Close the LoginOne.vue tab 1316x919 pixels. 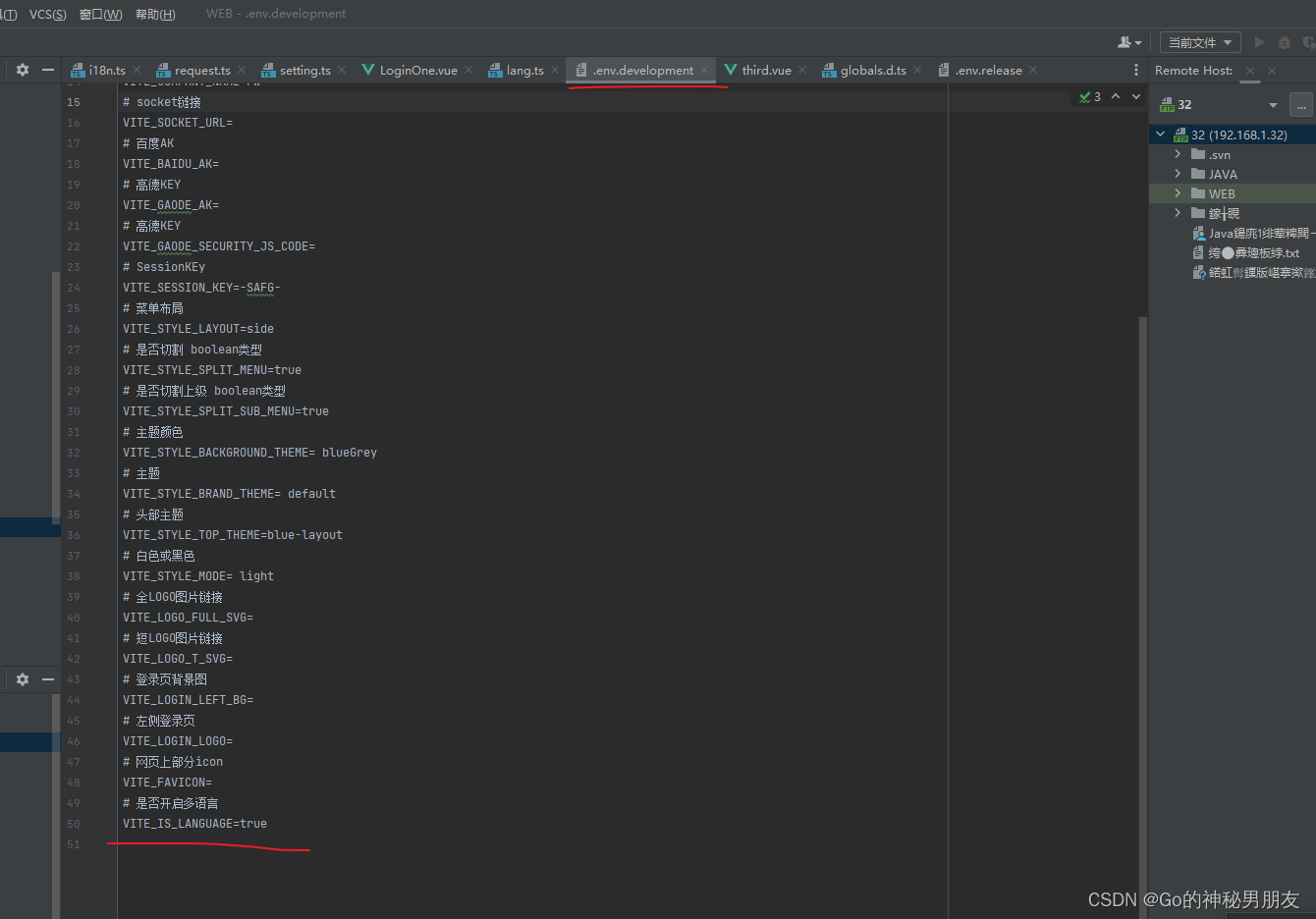(468, 70)
